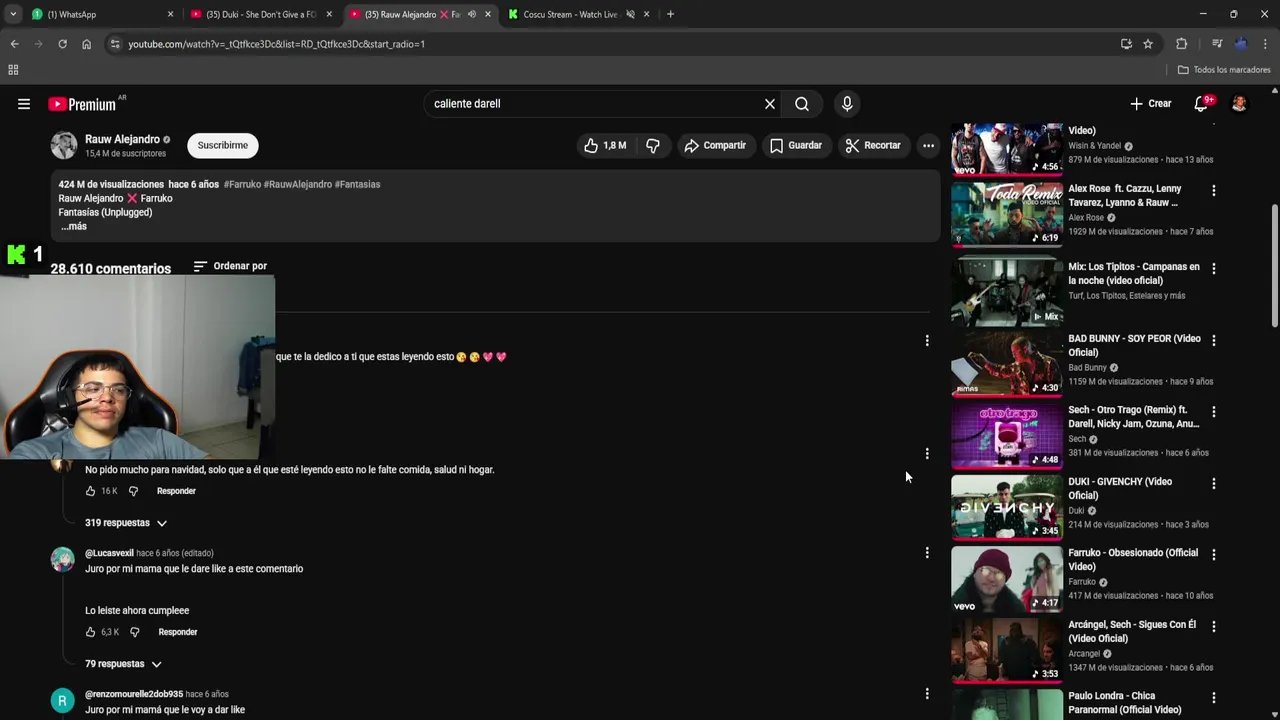
Task: Open menu for BAD BUNNY SOY PEOR video
Action: (1214, 340)
